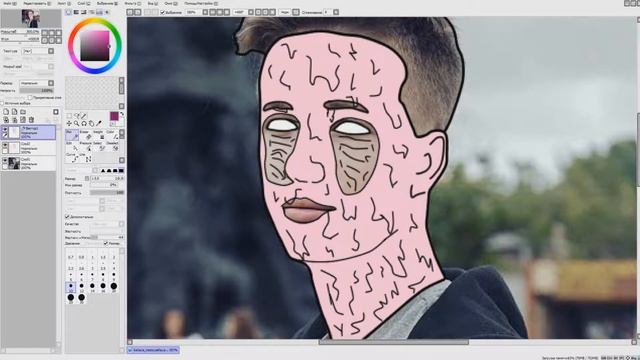This screenshot has height=360, width=640.
Task: Open the Фильтр menu
Action: tap(132, 3)
